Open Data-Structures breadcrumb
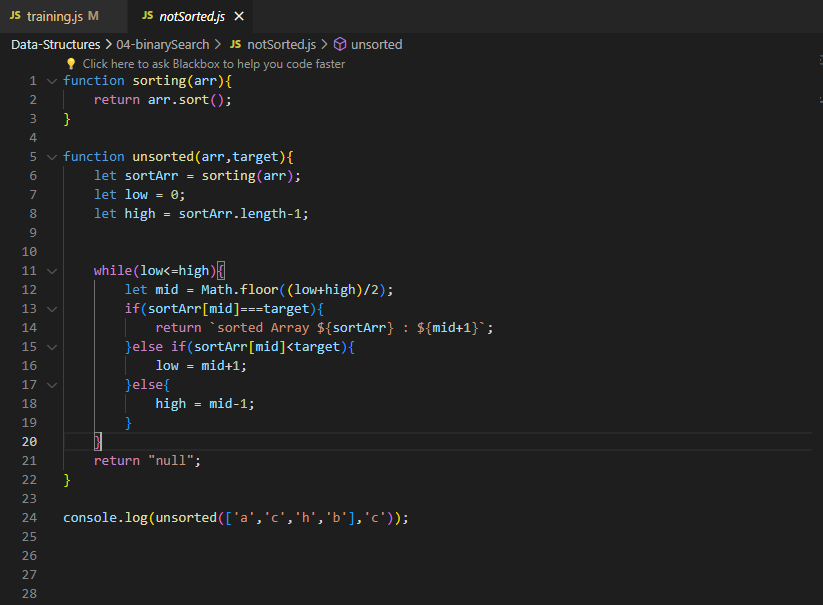Image resolution: width=823 pixels, height=605 pixels. coord(56,45)
